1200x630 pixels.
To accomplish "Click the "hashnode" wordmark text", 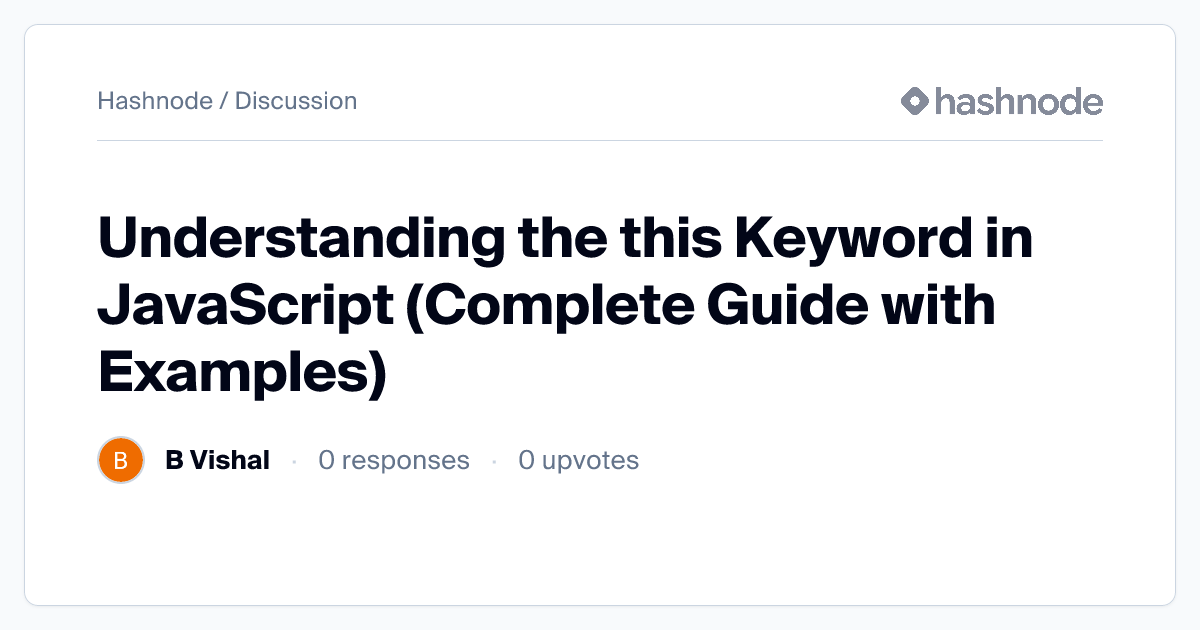I will pos(1018,101).
